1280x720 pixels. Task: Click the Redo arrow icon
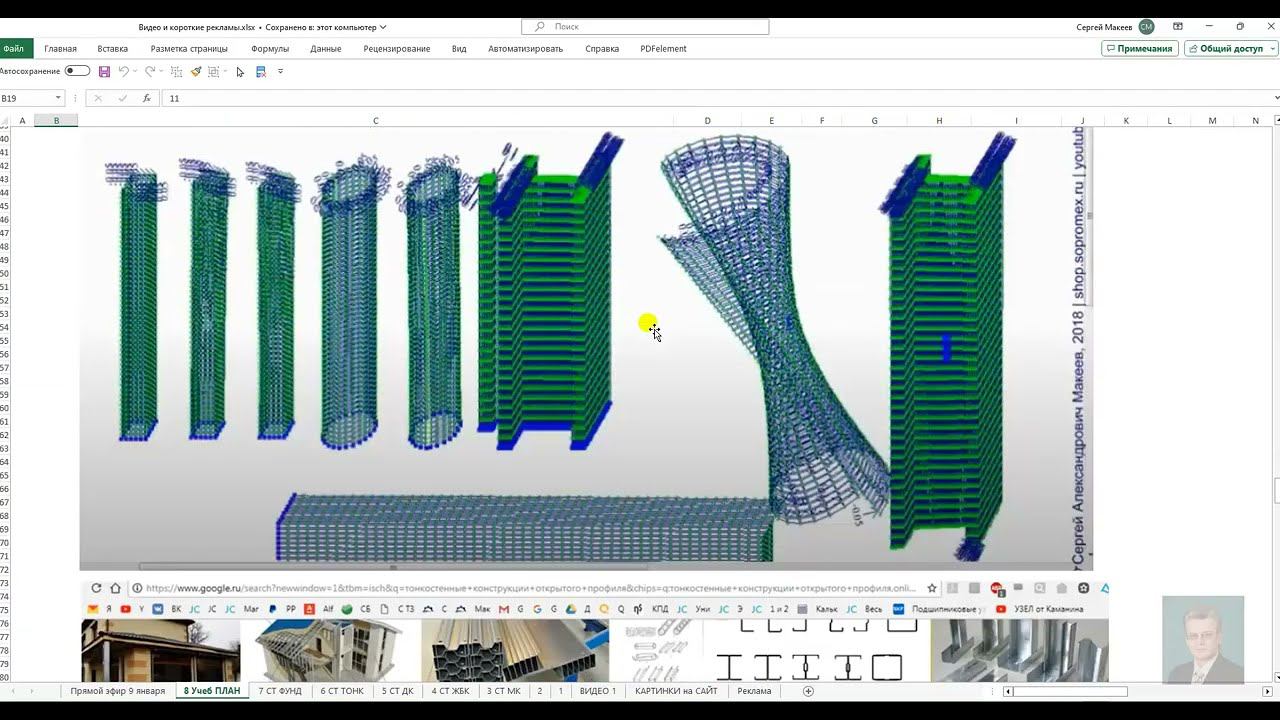click(149, 72)
